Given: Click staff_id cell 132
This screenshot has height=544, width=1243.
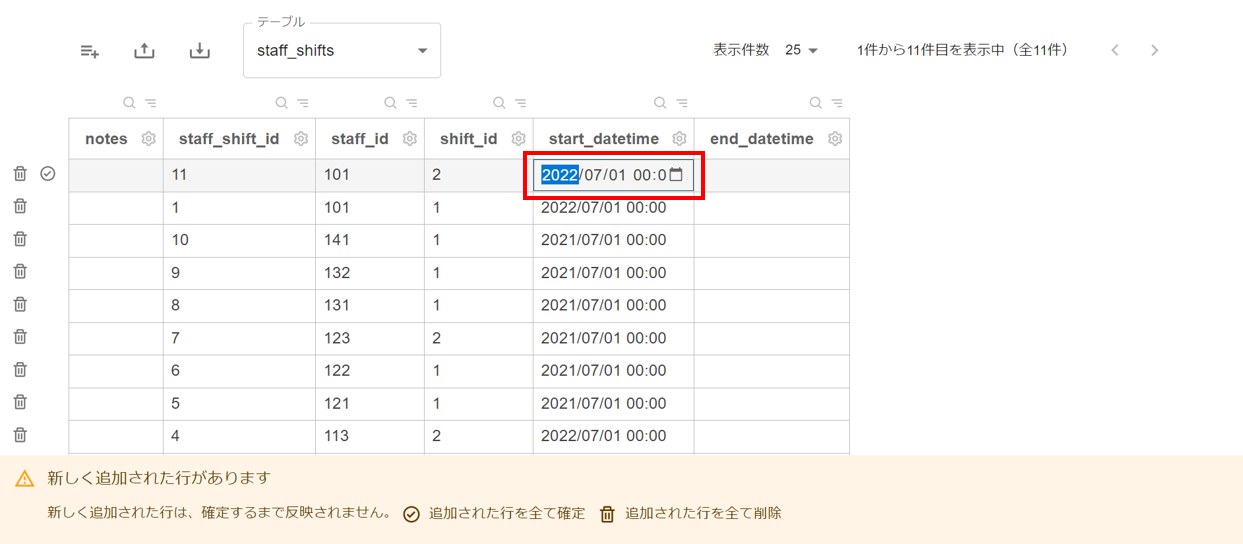Looking at the screenshot, I should (x=370, y=273).
